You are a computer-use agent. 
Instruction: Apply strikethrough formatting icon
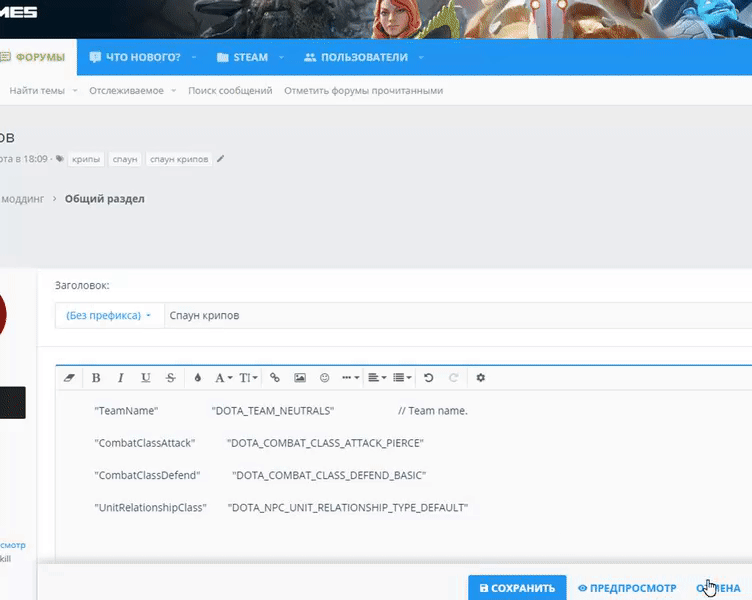(171, 378)
